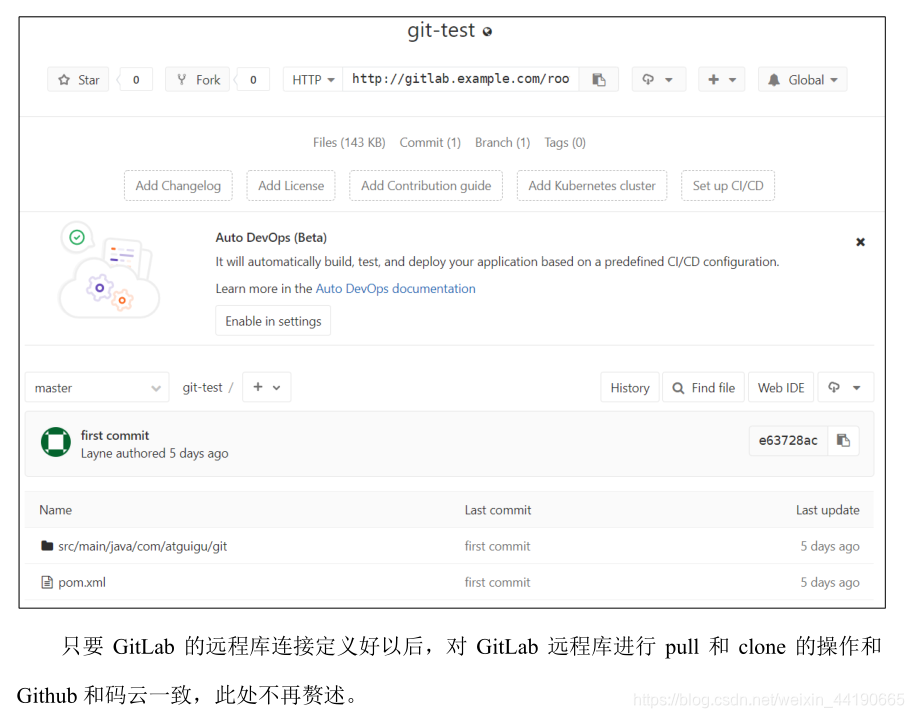Click the Layne author link
This screenshot has height=718, width=914.
97,453
